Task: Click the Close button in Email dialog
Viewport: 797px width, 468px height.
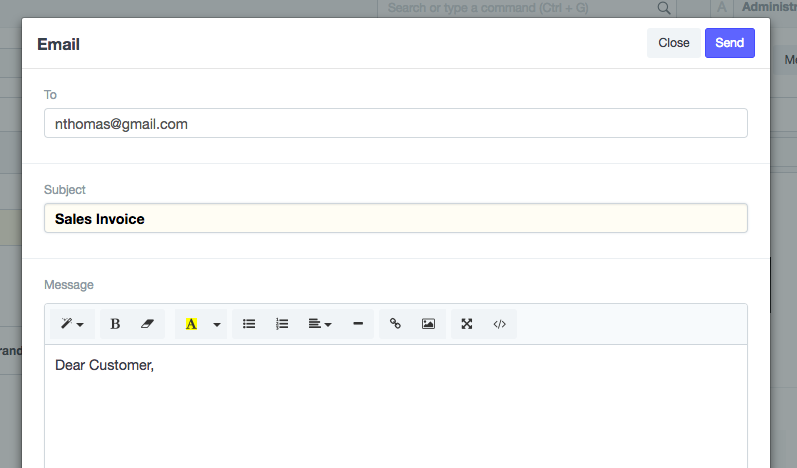Action: coord(673,43)
